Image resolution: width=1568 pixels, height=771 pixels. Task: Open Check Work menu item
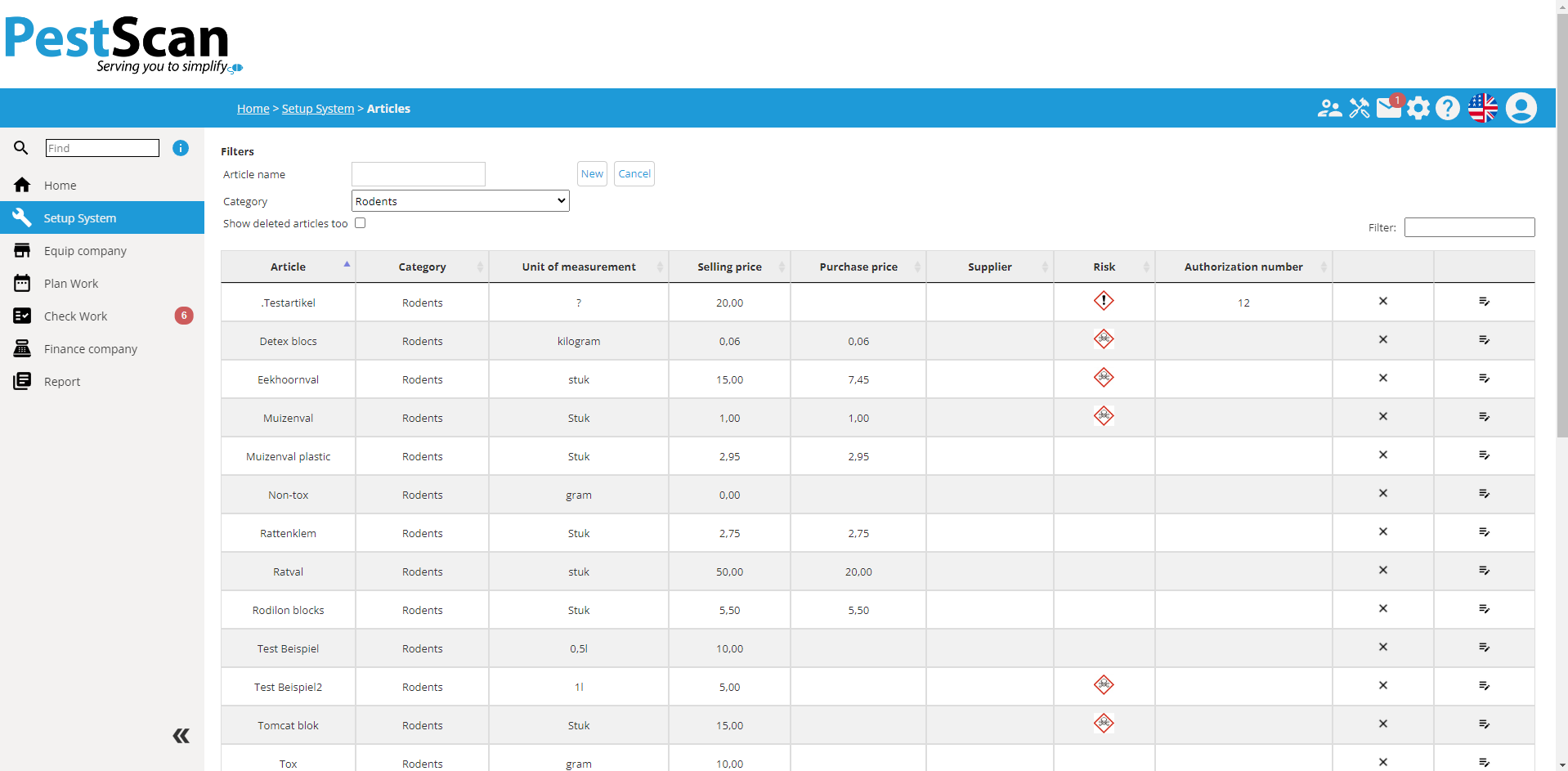[x=102, y=316]
